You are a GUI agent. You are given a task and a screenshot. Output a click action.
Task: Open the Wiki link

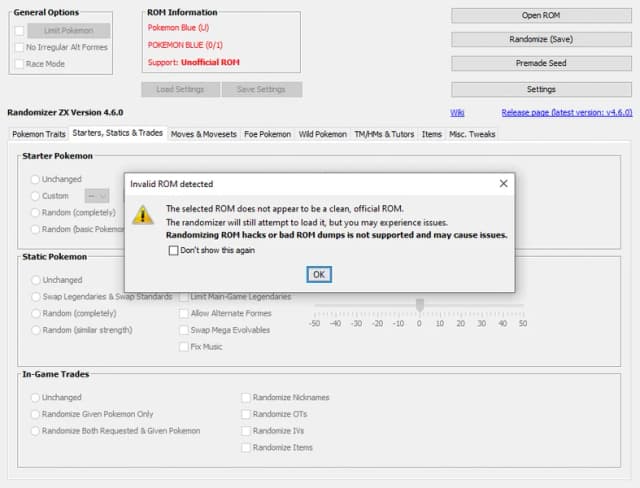coord(457,113)
